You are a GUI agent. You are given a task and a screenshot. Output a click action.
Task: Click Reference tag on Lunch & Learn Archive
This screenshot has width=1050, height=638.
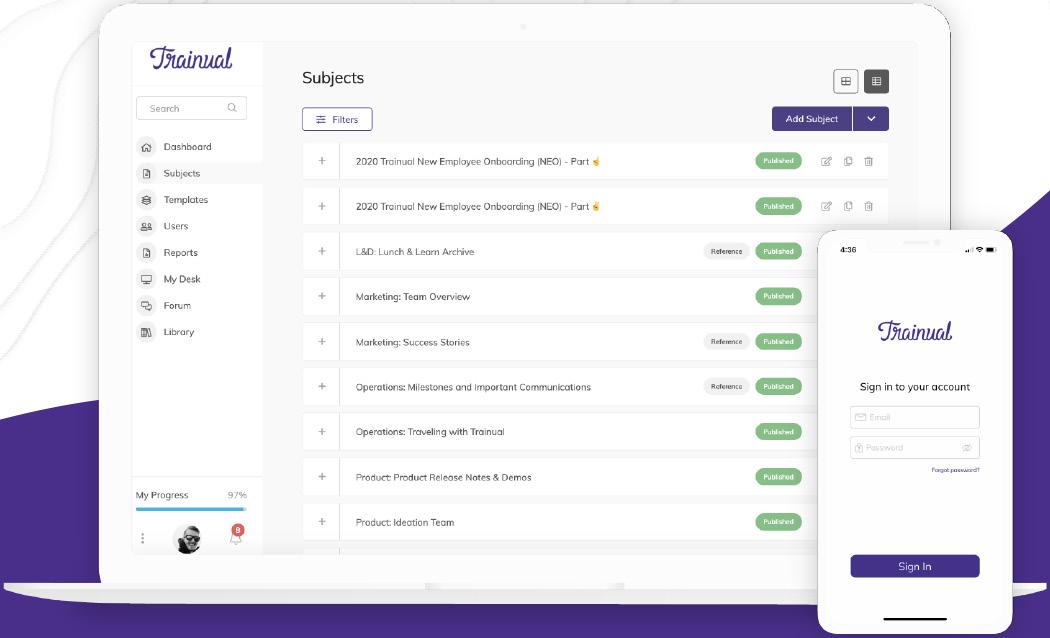(727, 252)
